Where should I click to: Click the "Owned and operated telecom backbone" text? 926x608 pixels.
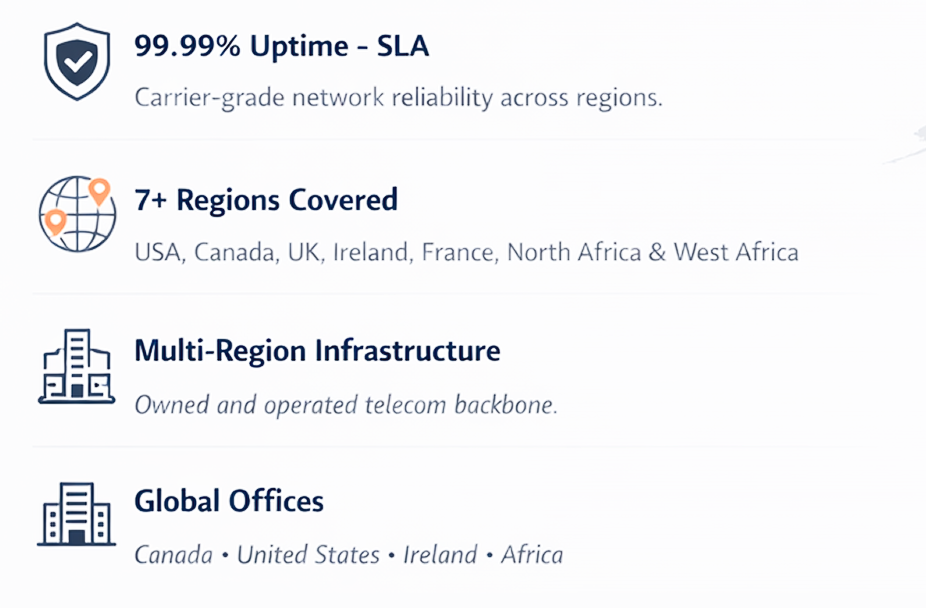point(346,405)
